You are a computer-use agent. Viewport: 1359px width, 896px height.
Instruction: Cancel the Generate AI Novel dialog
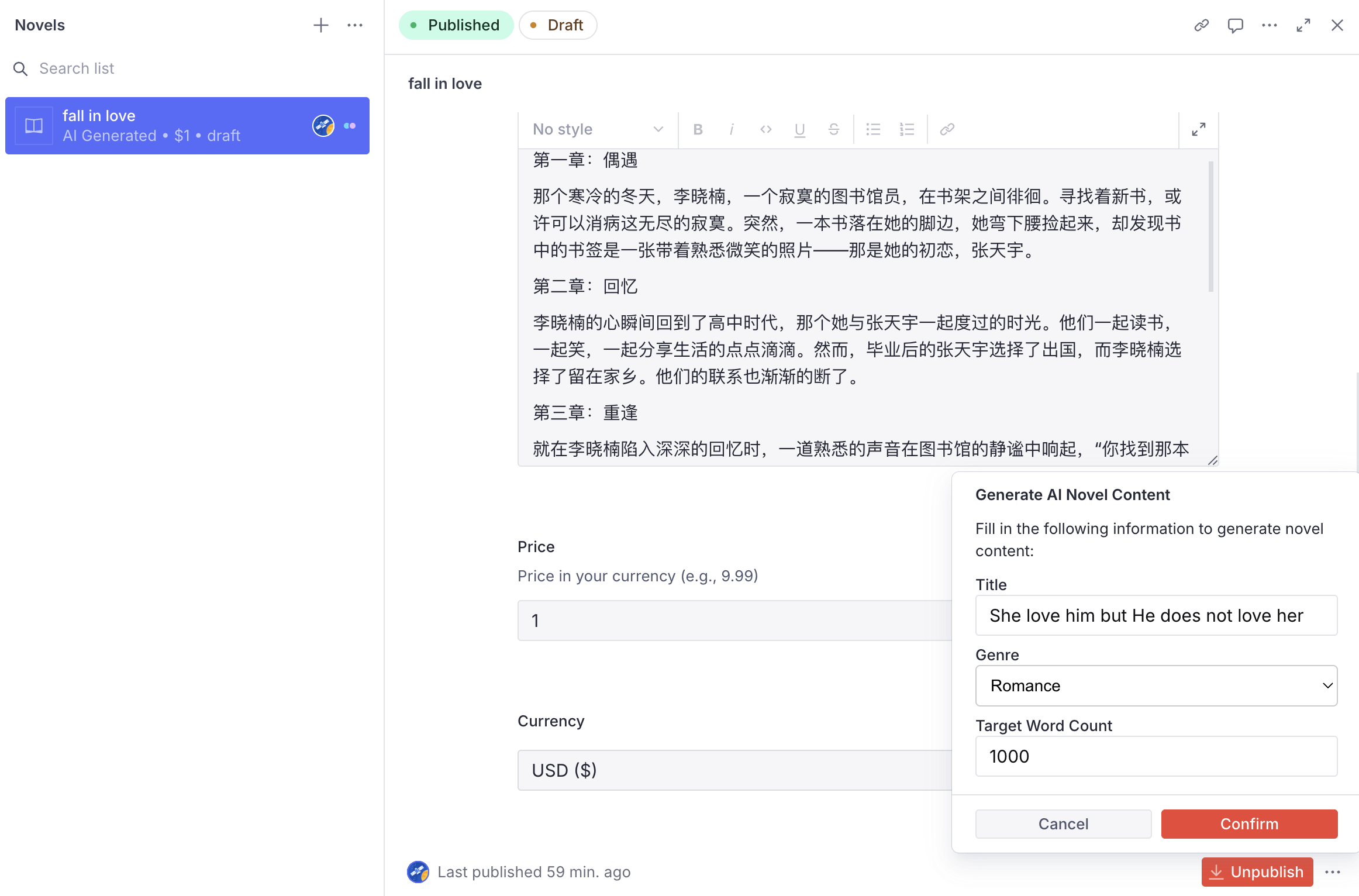tap(1063, 823)
